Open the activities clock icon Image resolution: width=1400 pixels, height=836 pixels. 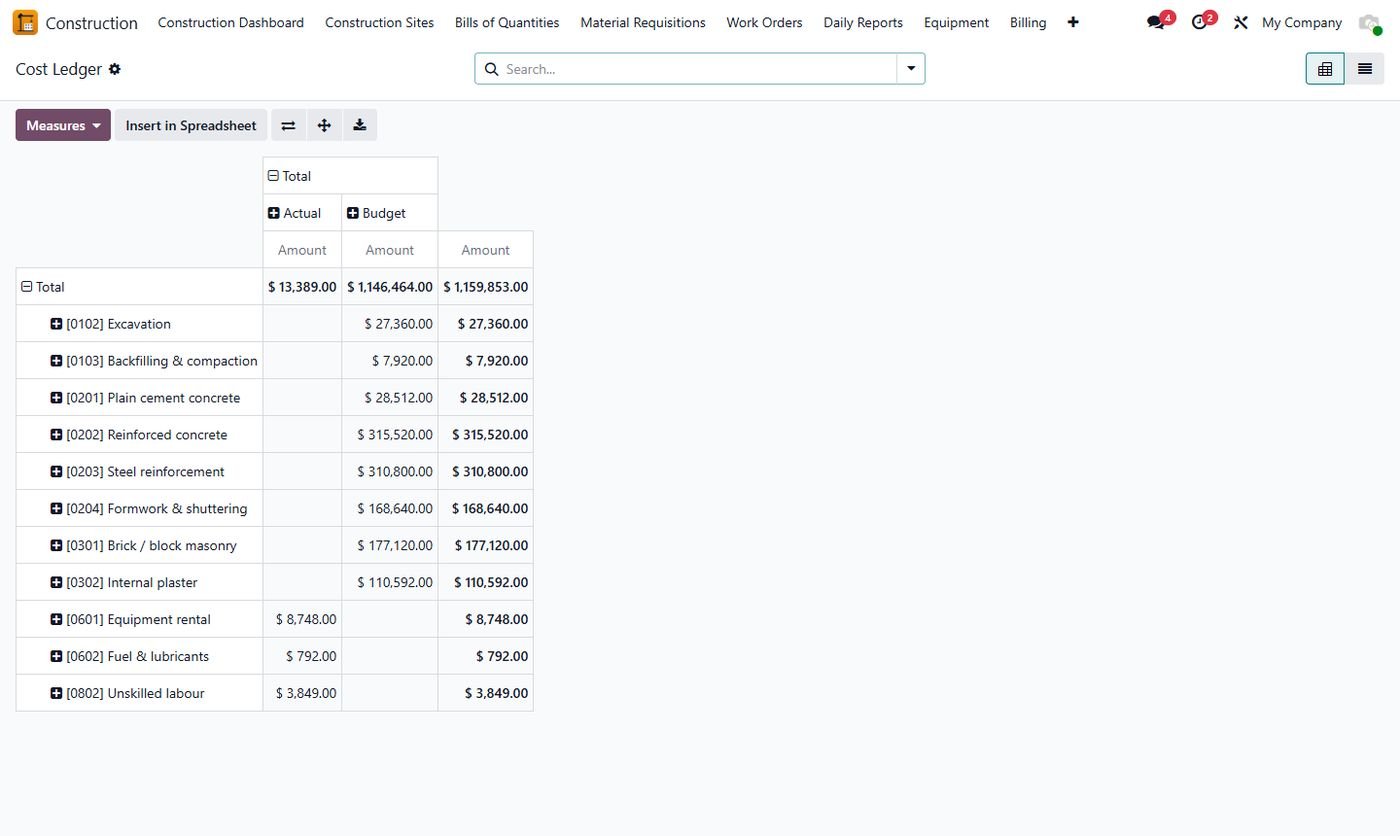[x=1201, y=22]
